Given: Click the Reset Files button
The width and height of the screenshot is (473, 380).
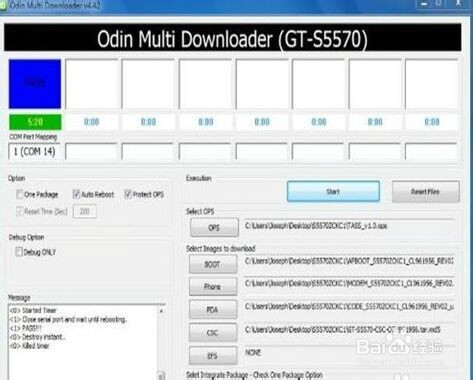Looking at the screenshot, I should [x=425, y=192].
